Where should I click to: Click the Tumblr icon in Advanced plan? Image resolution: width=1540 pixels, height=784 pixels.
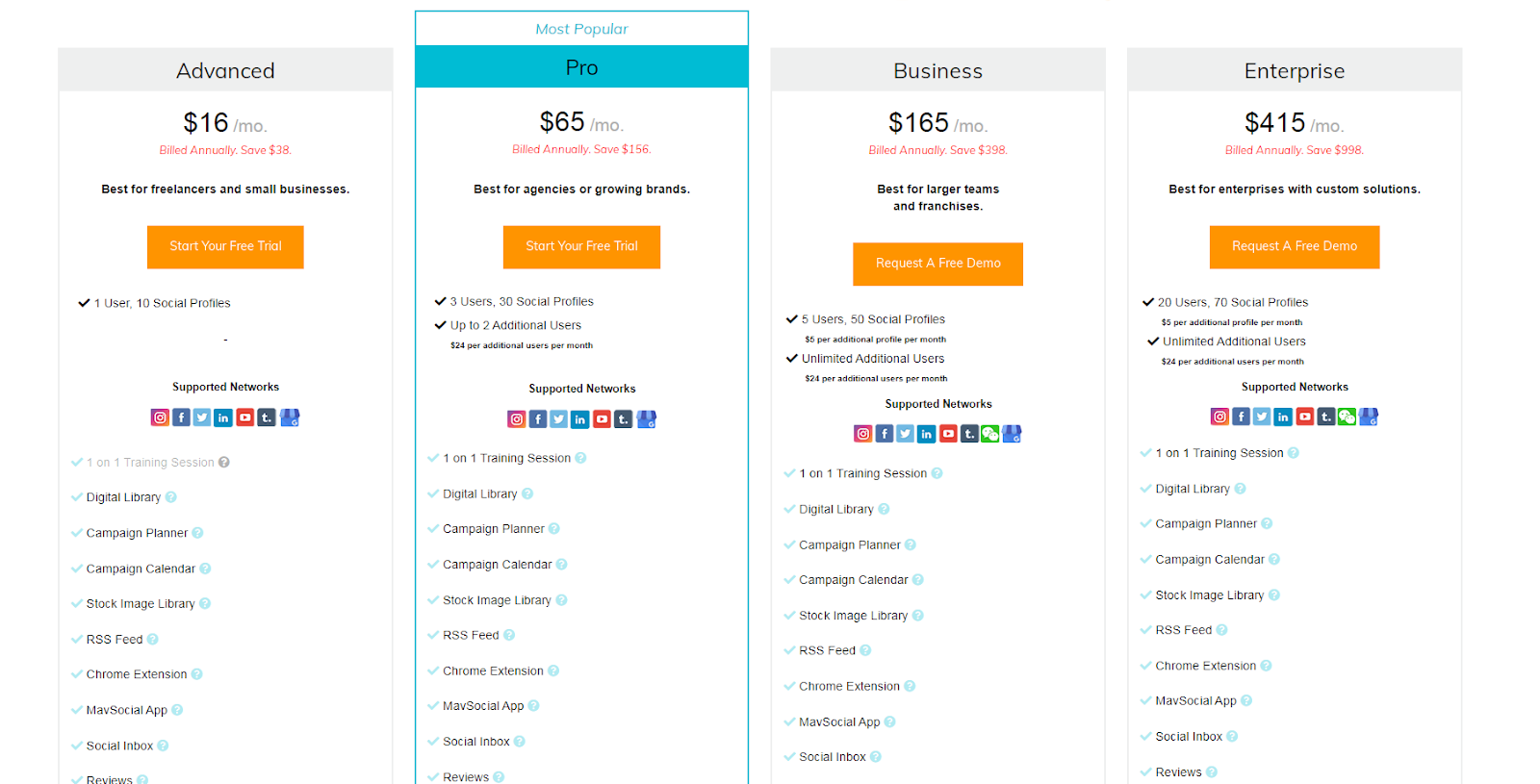pos(267,417)
